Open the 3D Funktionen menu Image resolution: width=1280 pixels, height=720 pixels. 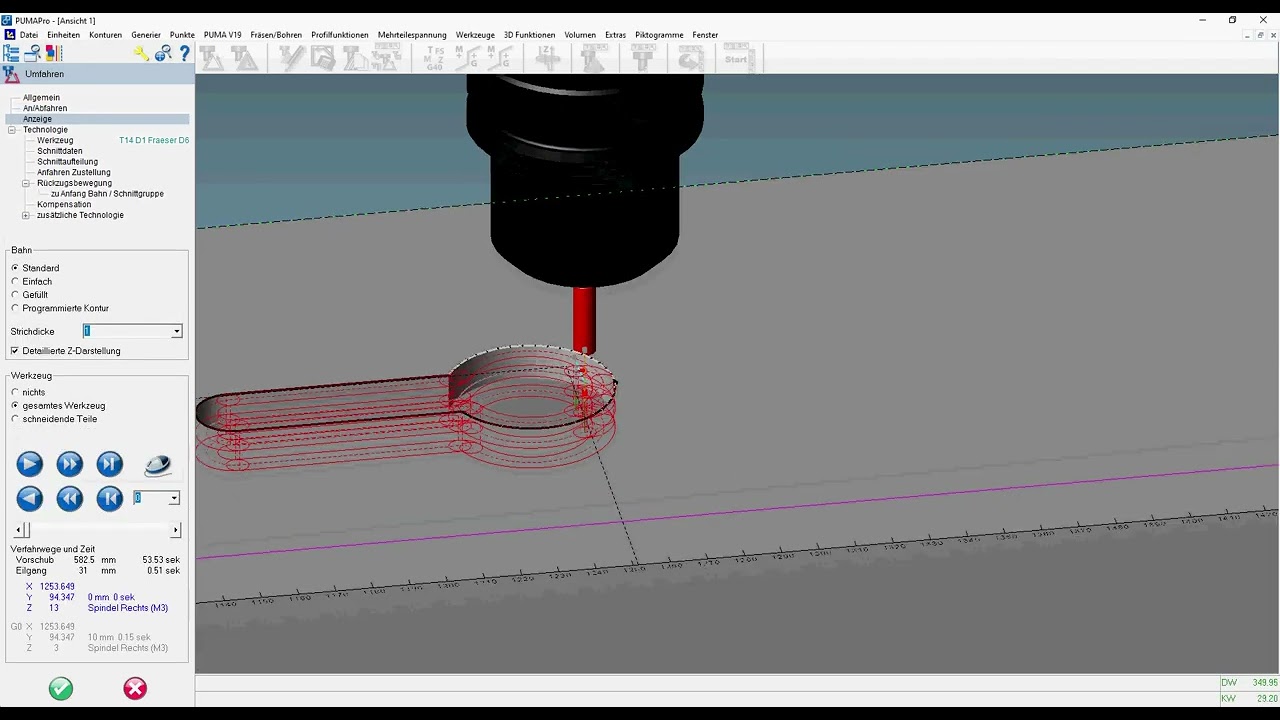[x=529, y=35]
